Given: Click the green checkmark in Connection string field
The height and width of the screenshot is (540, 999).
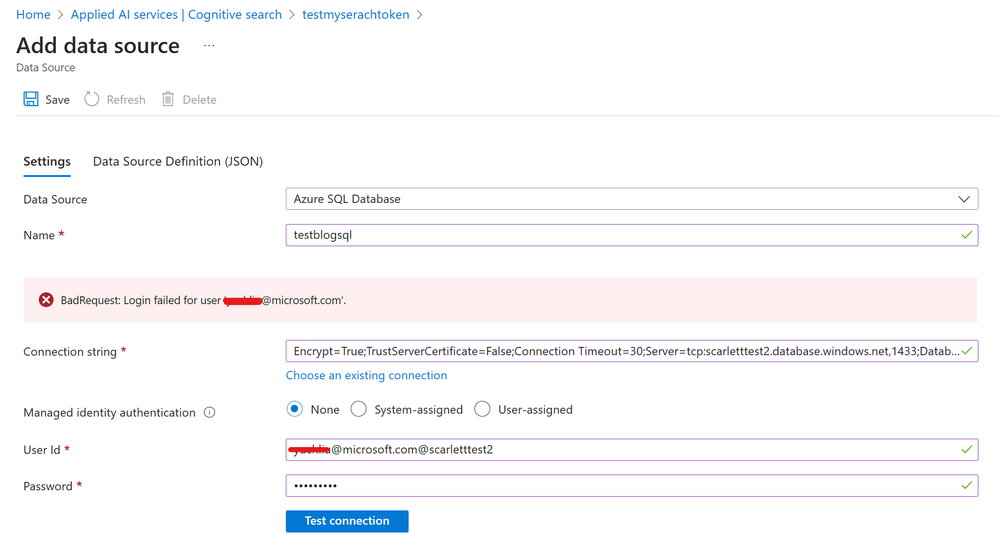Looking at the screenshot, I should [x=967, y=351].
